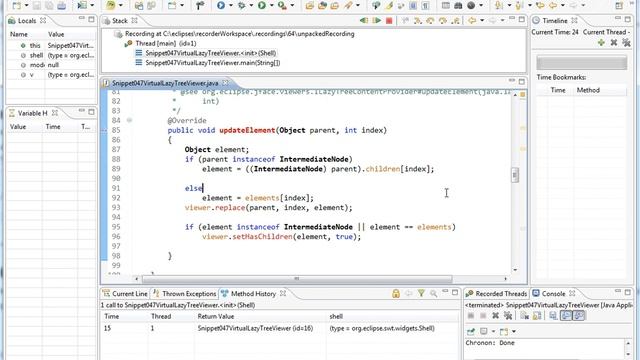The width and height of the screenshot is (640, 360).
Task: Open dropdown next to green Run icon
Action: click(x=271, y=5)
